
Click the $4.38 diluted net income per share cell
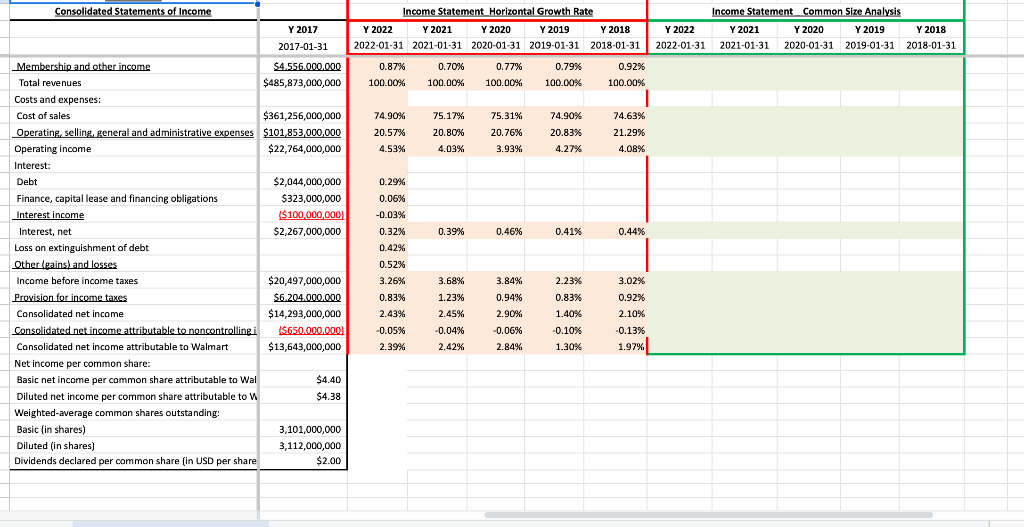[304, 396]
